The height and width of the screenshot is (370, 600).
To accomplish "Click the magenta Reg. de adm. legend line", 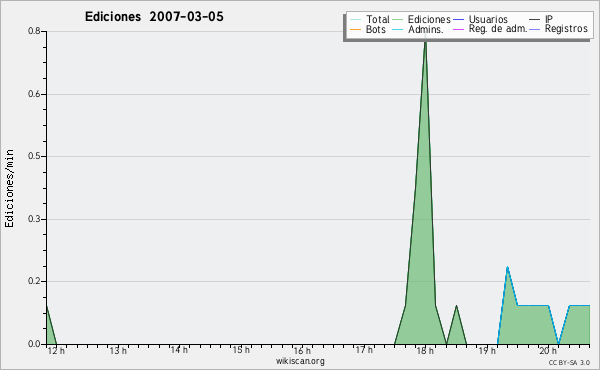I will (x=458, y=29).
